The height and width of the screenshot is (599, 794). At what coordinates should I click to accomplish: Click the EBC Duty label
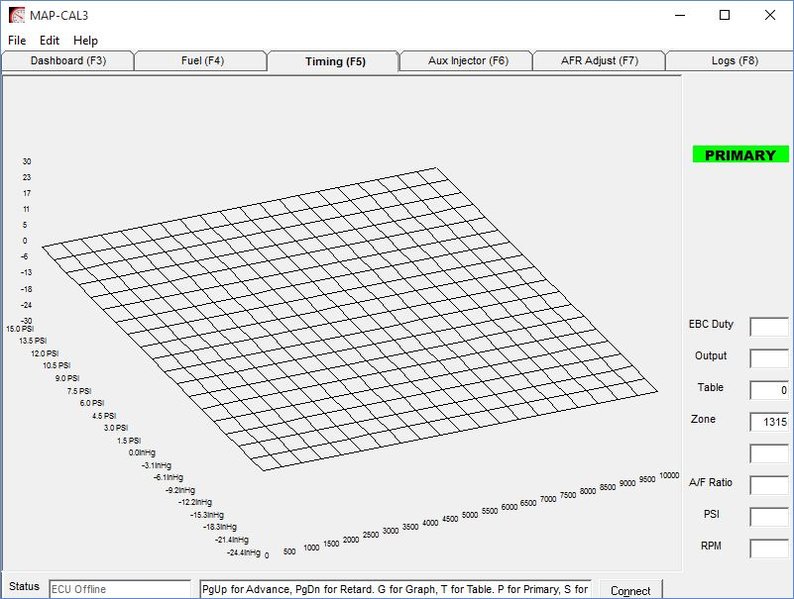click(x=711, y=324)
